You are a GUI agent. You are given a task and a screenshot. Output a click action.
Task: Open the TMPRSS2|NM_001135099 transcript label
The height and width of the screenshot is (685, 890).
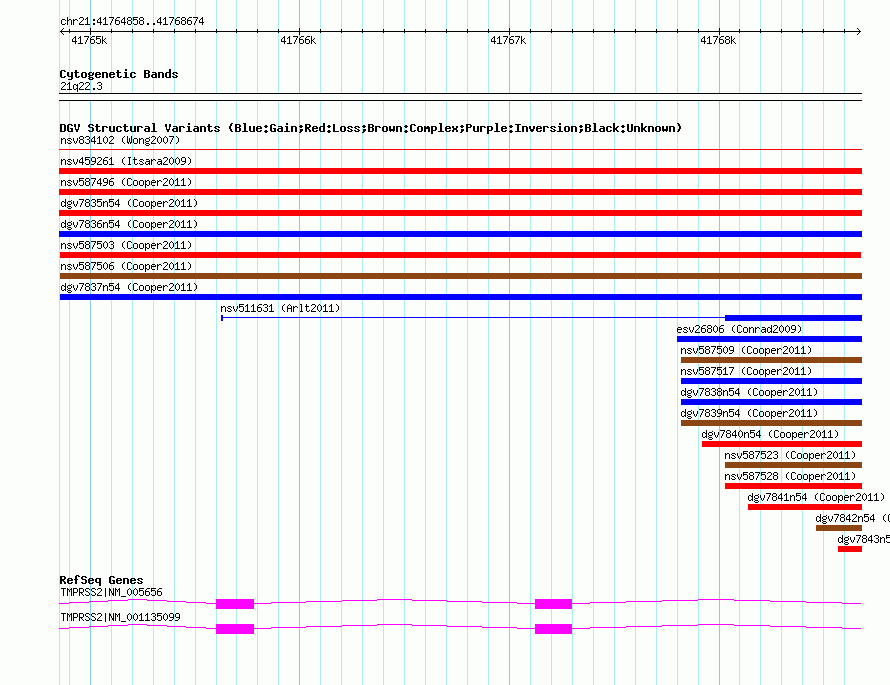[x=120, y=617]
